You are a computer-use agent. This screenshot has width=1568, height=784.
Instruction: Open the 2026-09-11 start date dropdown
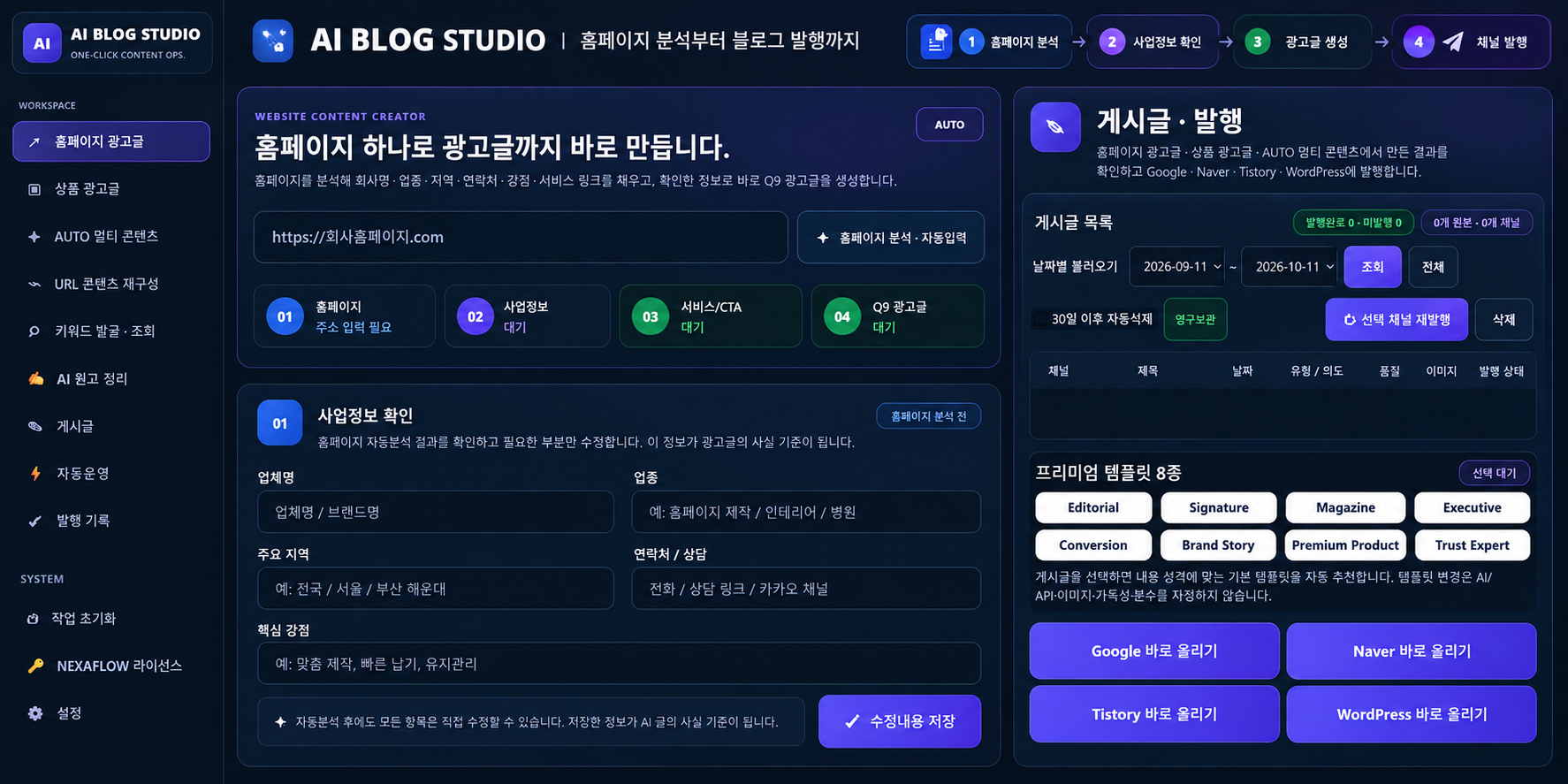pos(1177,267)
